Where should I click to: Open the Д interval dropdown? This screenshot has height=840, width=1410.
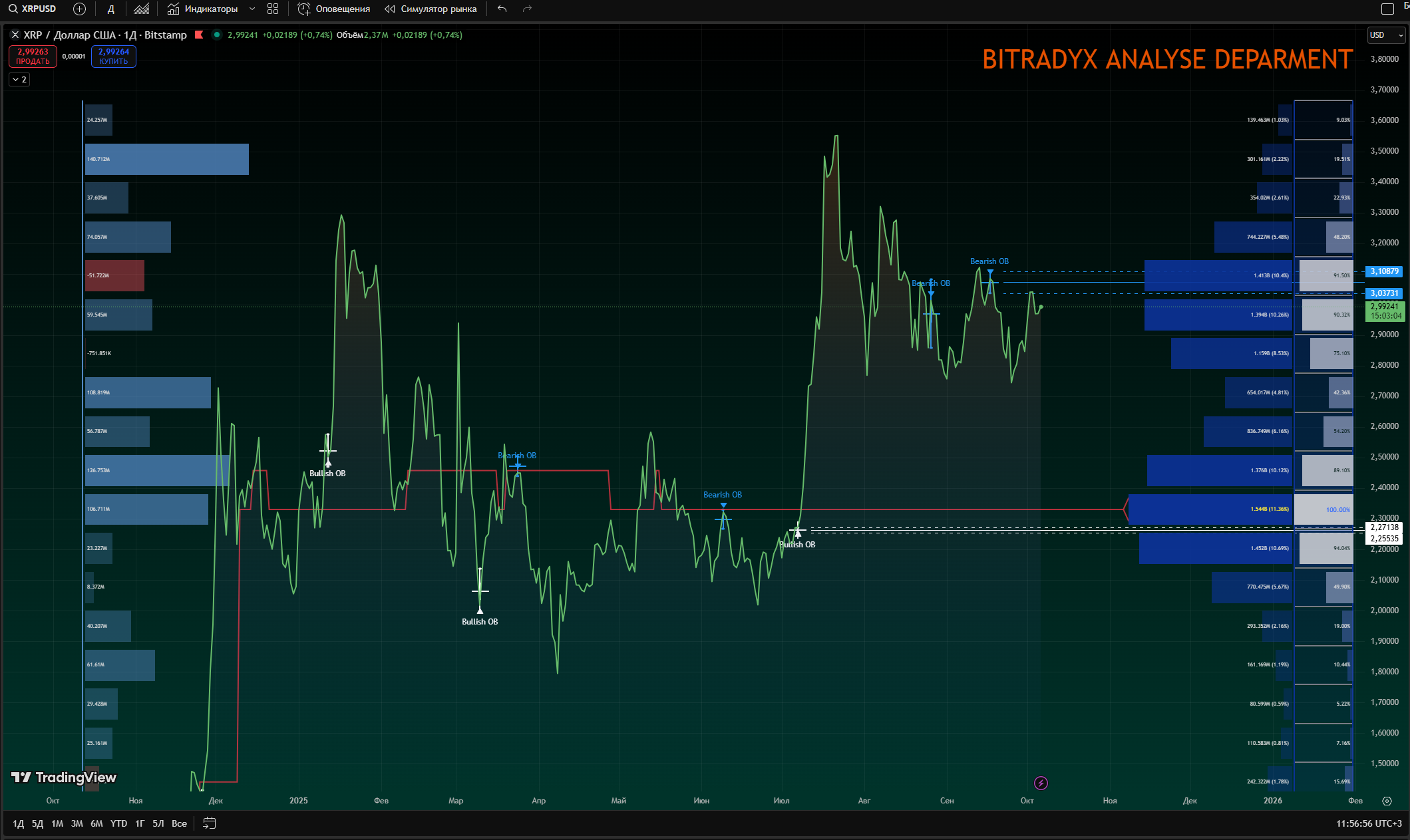[x=110, y=9]
